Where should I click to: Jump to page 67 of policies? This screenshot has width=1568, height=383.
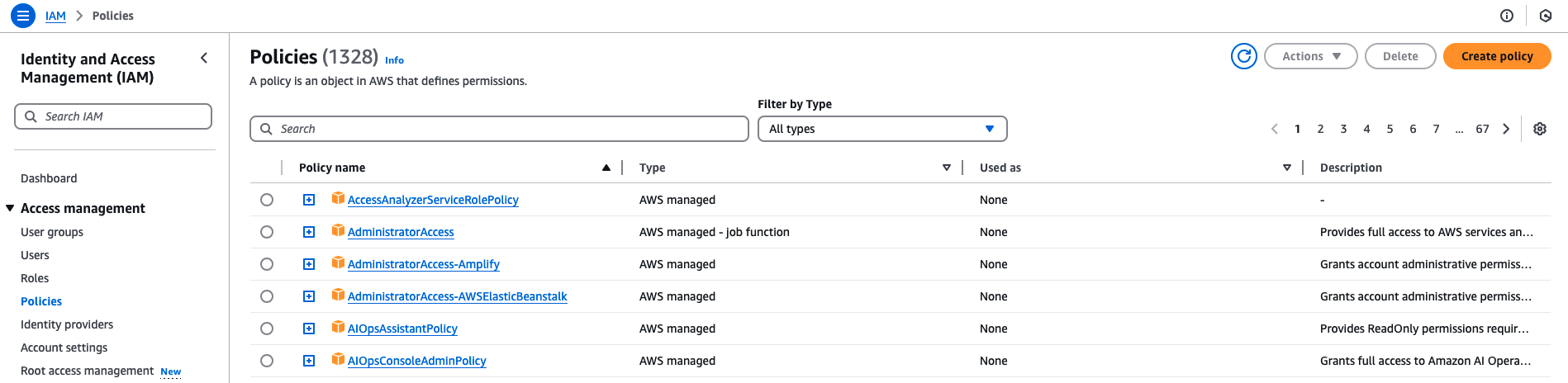pos(1482,129)
